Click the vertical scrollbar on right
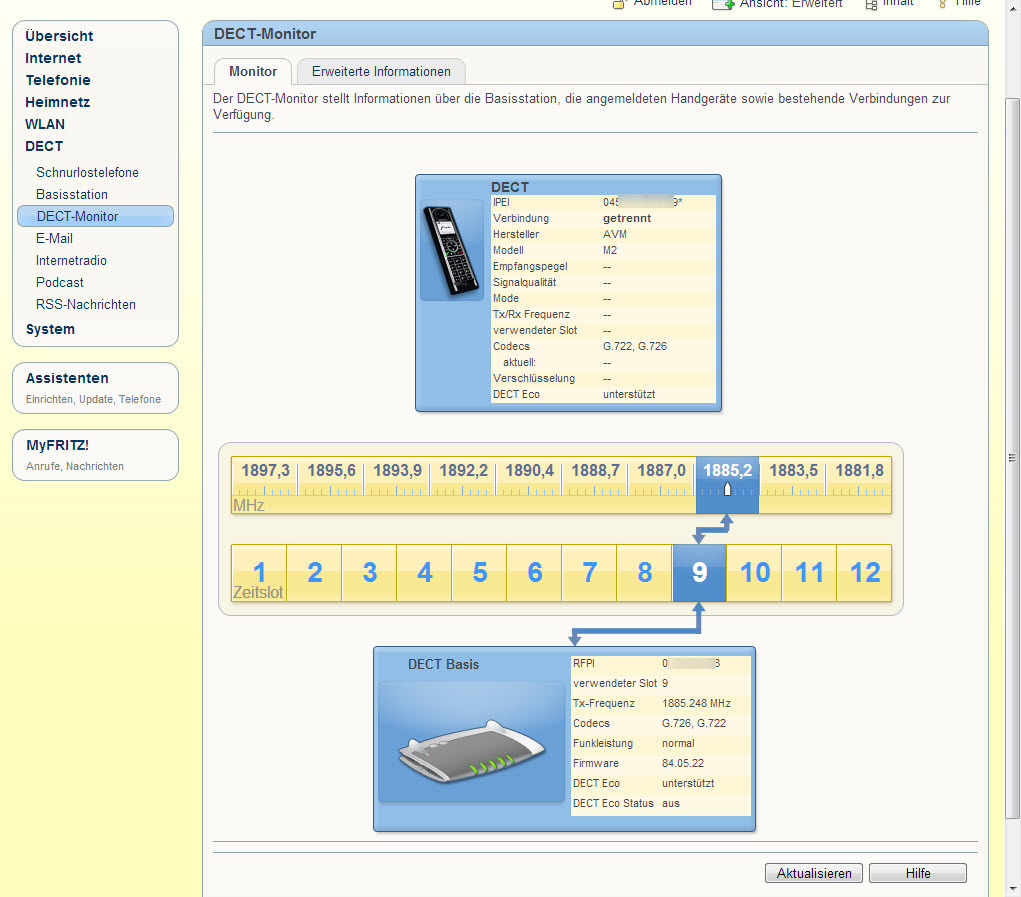Viewport: 1021px width, 897px height. pyautogui.click(x=1012, y=458)
